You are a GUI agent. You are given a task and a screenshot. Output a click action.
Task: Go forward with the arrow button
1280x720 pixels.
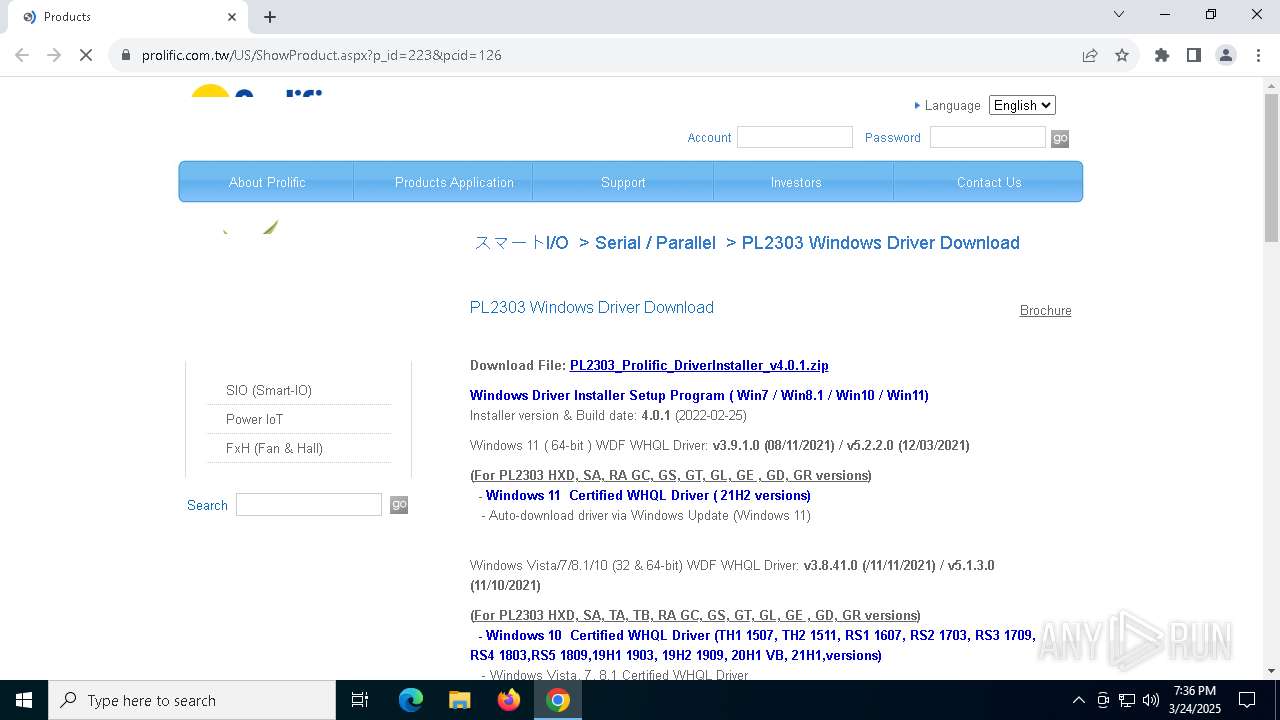(x=54, y=55)
